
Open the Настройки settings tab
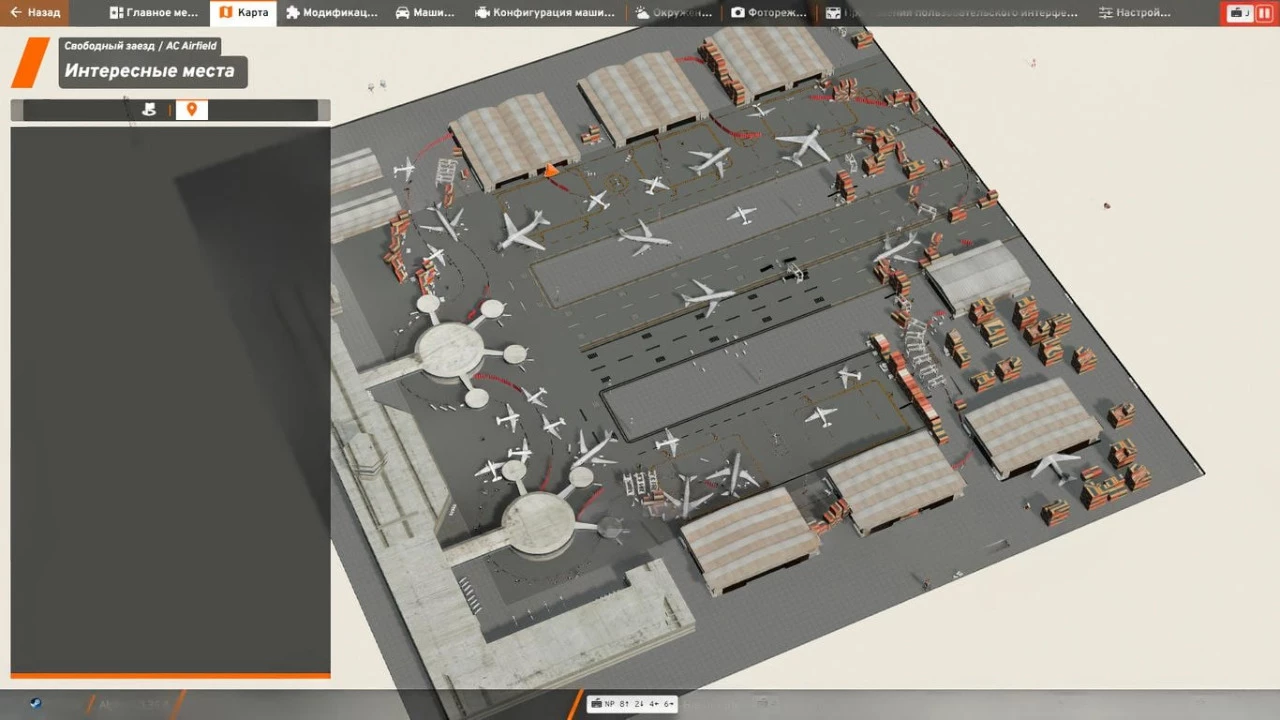pyautogui.click(x=1134, y=13)
